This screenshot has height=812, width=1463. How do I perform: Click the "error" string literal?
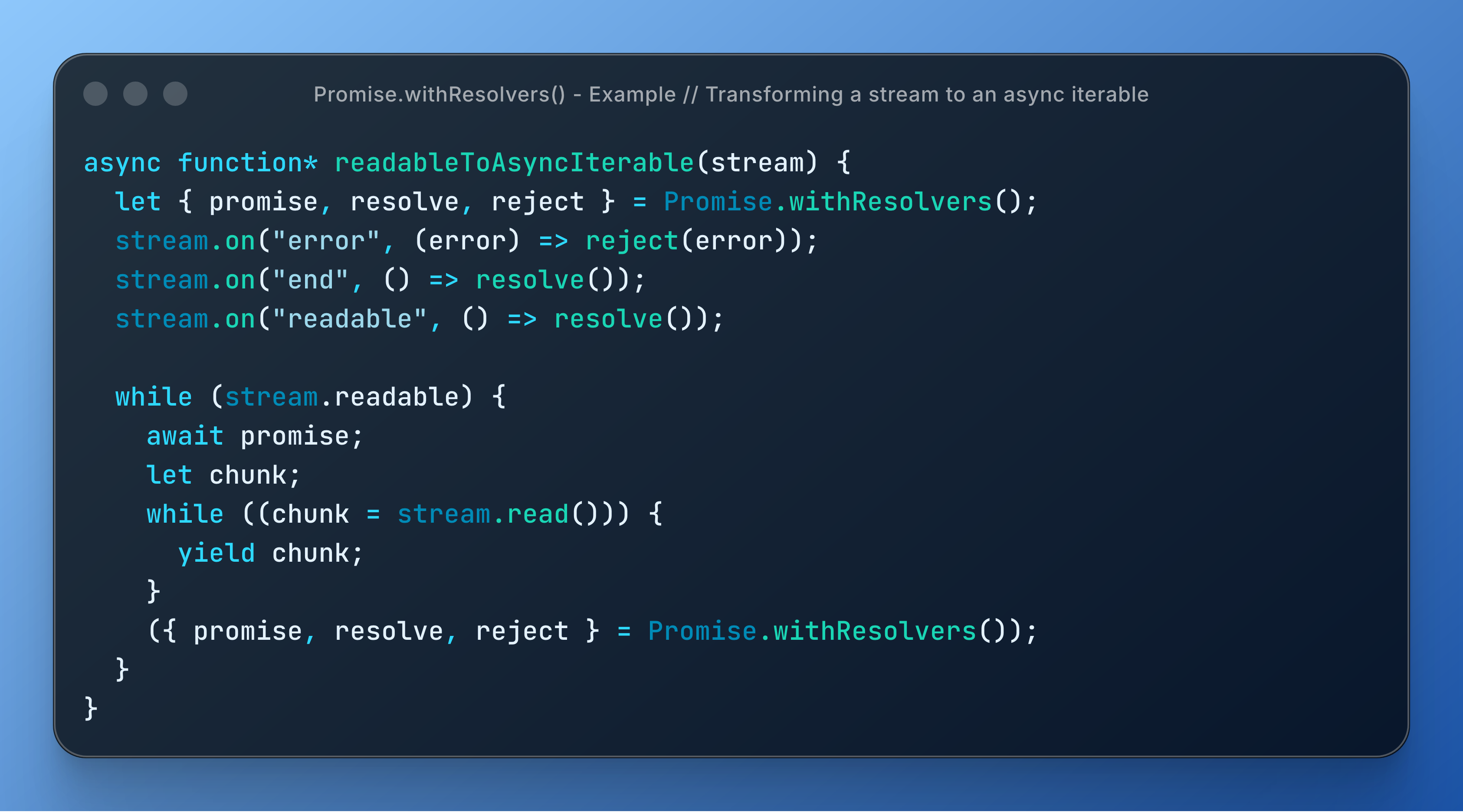point(326,241)
